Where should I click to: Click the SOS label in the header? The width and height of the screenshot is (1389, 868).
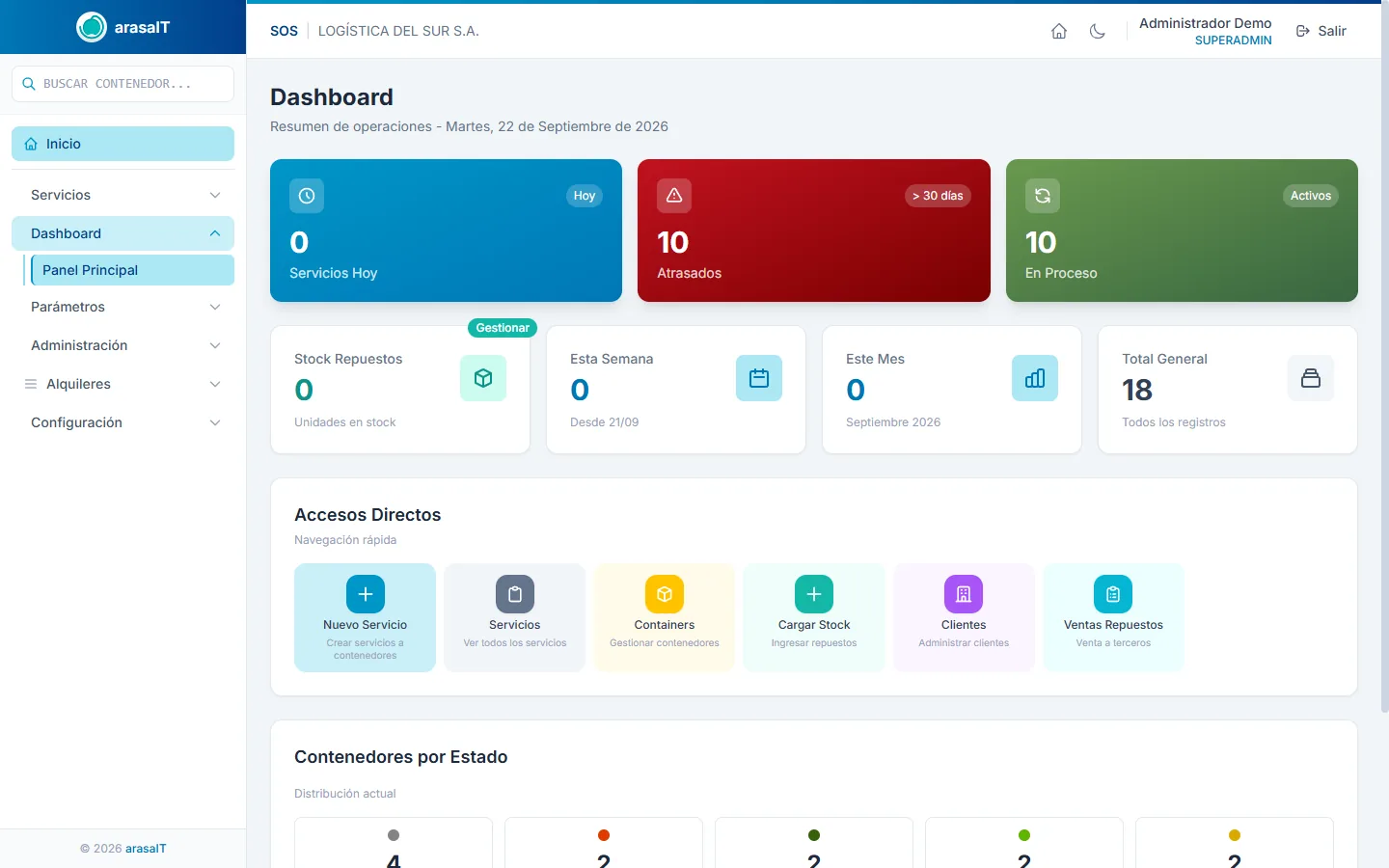coord(284,31)
